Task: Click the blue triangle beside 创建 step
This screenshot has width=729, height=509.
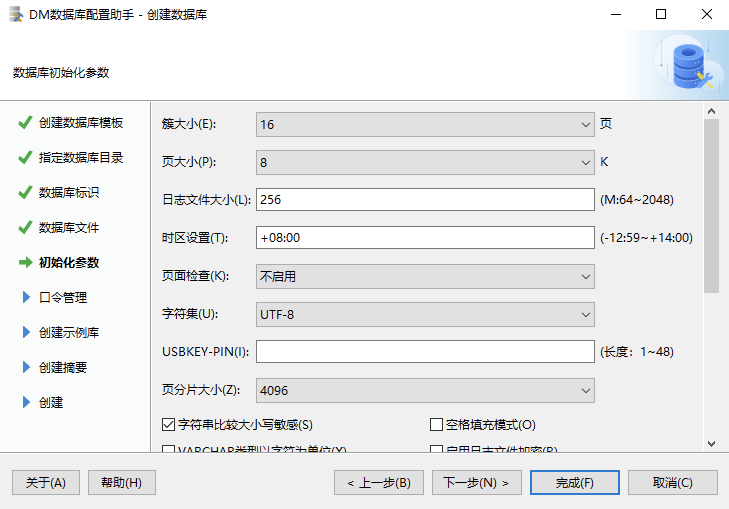Action: point(26,402)
